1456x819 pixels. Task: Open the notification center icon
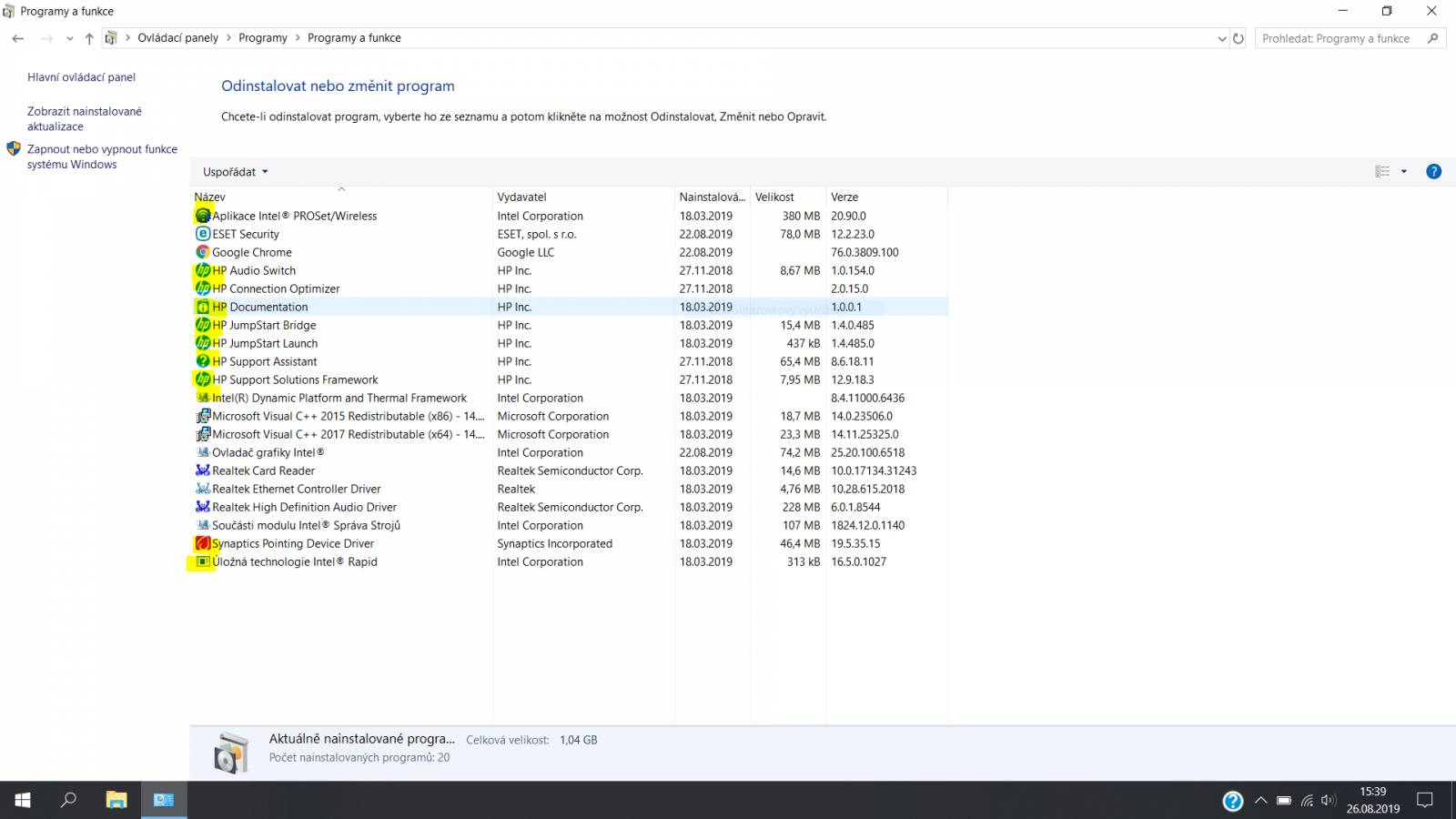(x=1425, y=801)
